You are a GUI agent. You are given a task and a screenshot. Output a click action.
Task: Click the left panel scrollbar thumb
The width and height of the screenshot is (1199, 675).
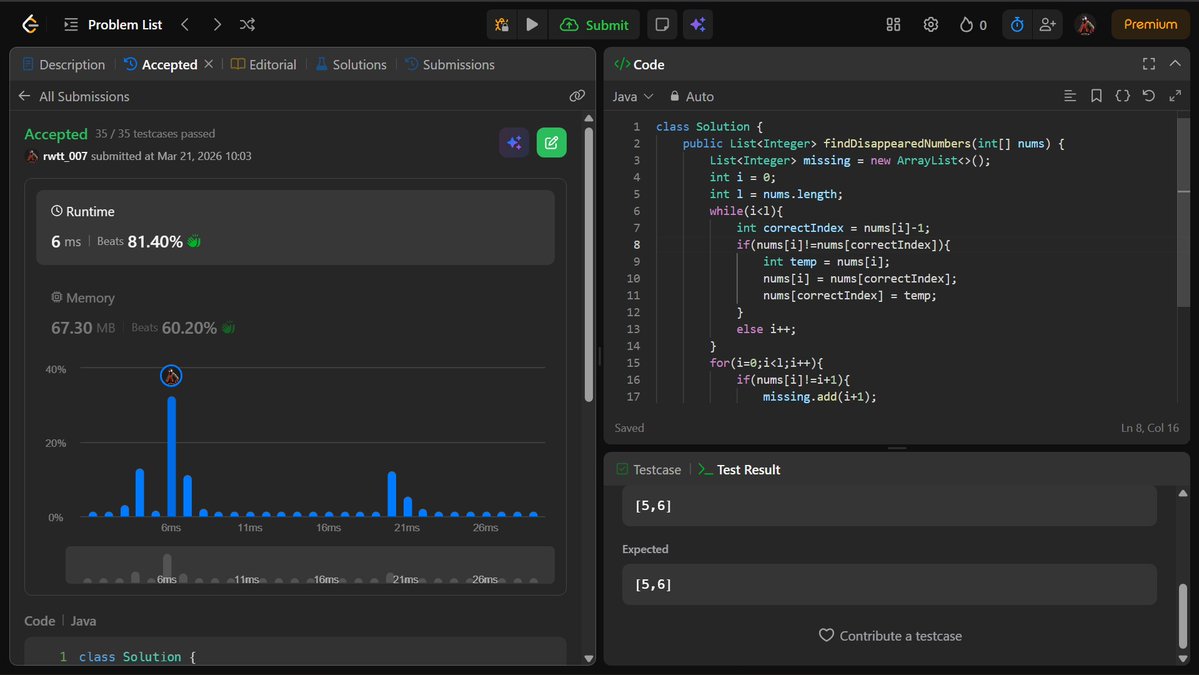point(589,264)
